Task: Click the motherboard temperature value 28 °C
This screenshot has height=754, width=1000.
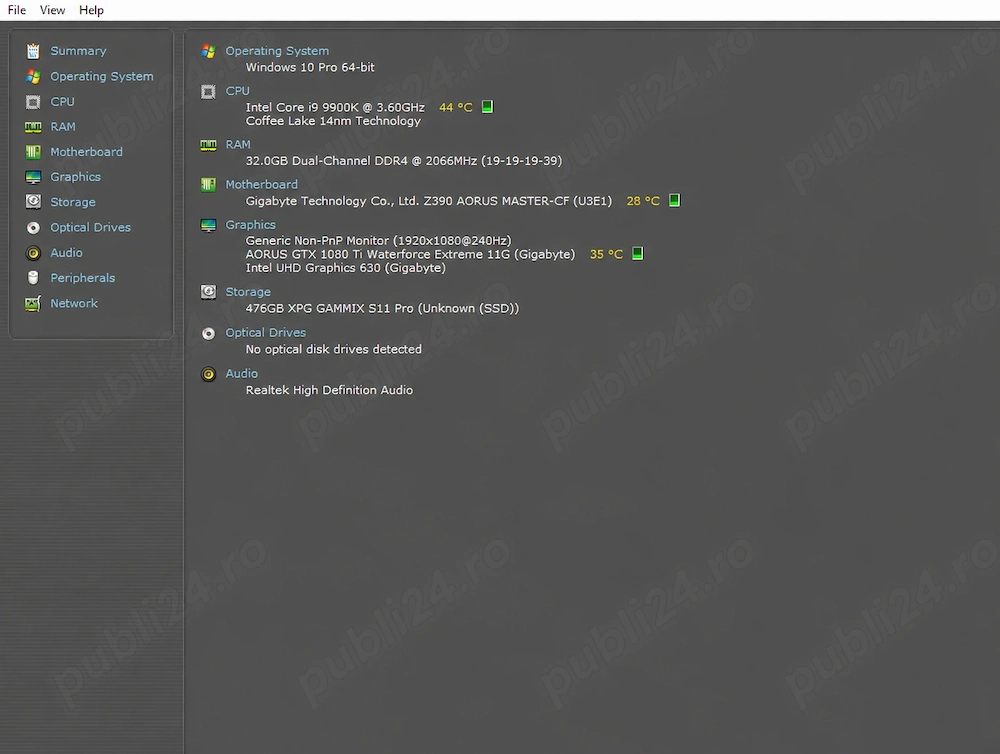Action: pyautogui.click(x=643, y=202)
